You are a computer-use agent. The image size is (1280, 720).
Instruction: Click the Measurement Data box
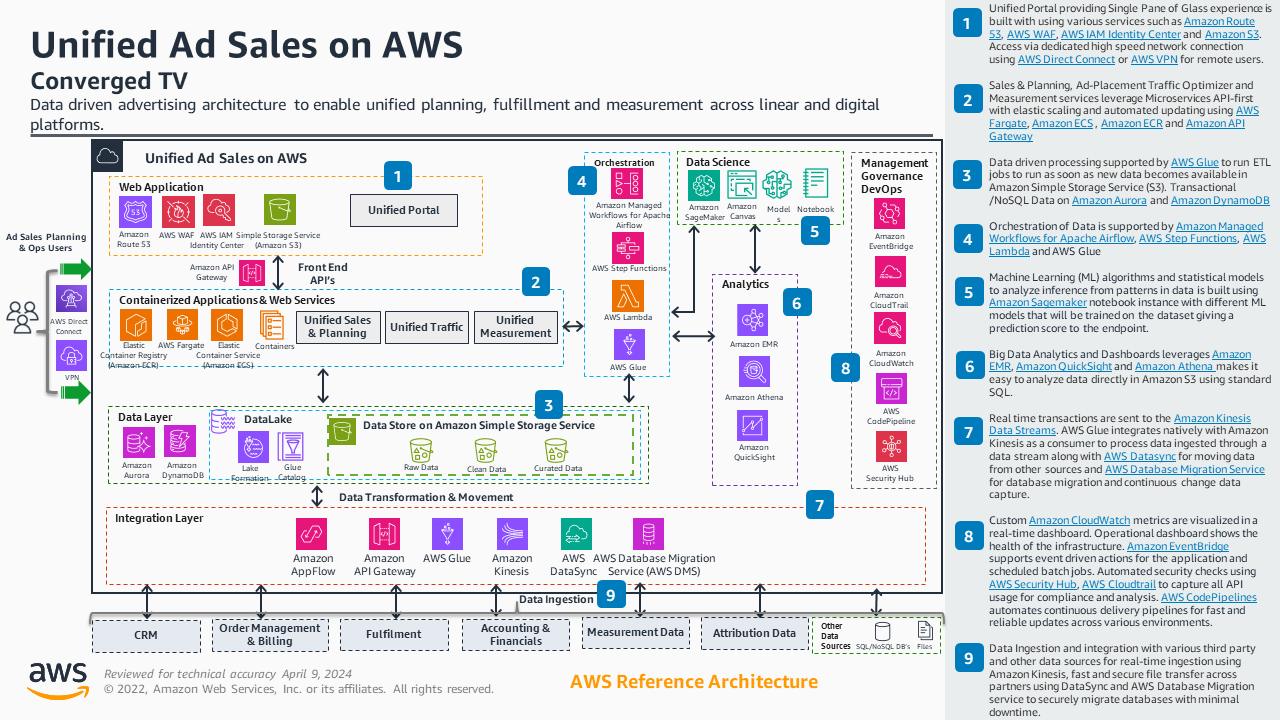(x=636, y=633)
